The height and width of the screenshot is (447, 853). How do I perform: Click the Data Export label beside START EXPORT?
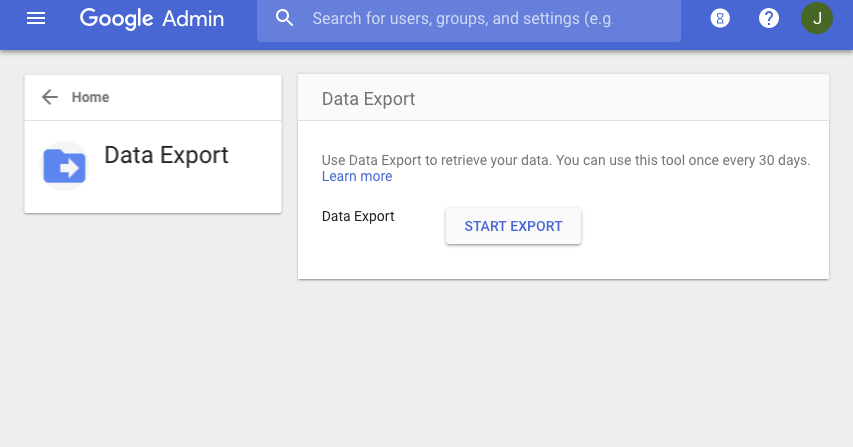click(x=358, y=216)
